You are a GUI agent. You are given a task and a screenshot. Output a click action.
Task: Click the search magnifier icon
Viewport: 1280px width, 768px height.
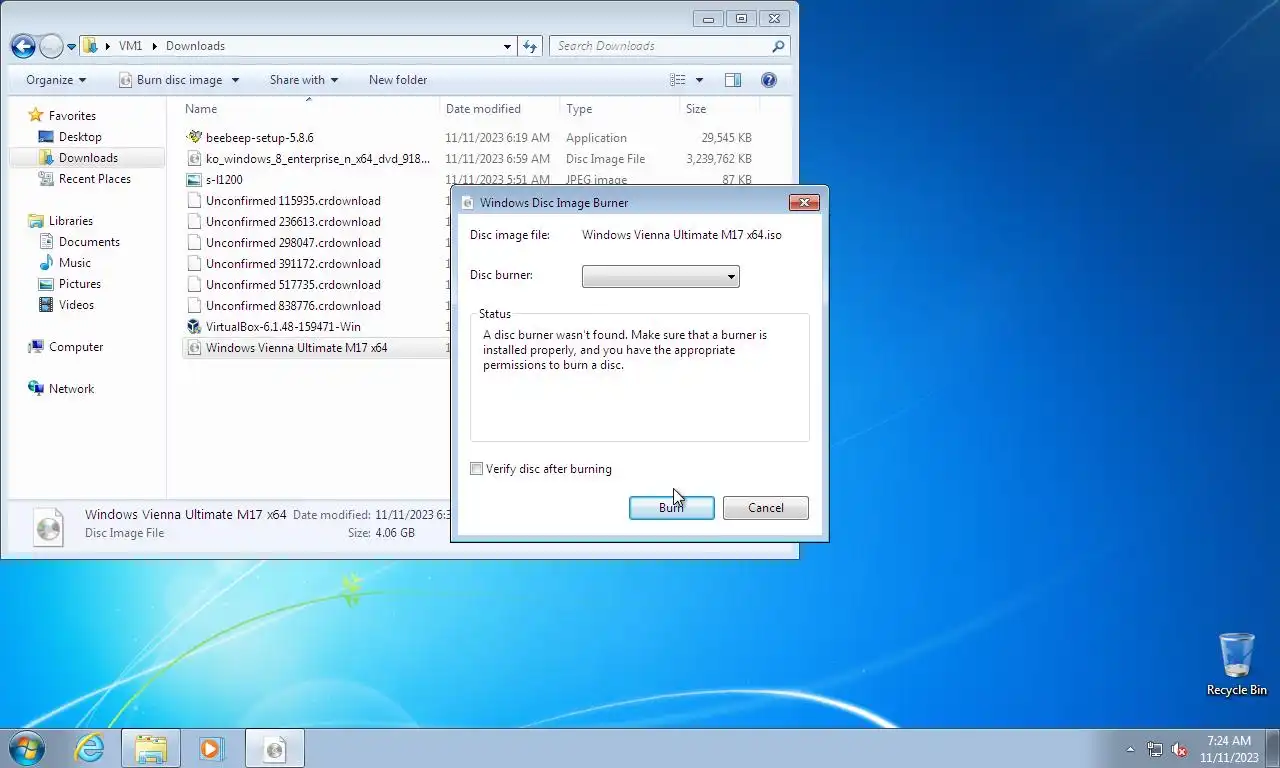tap(779, 46)
